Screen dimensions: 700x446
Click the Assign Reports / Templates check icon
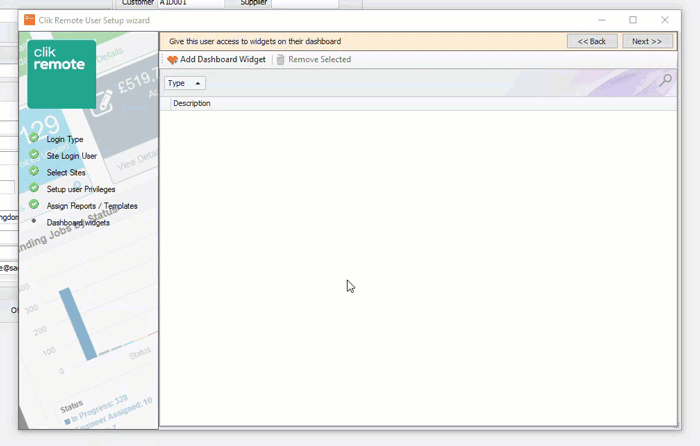coord(34,204)
